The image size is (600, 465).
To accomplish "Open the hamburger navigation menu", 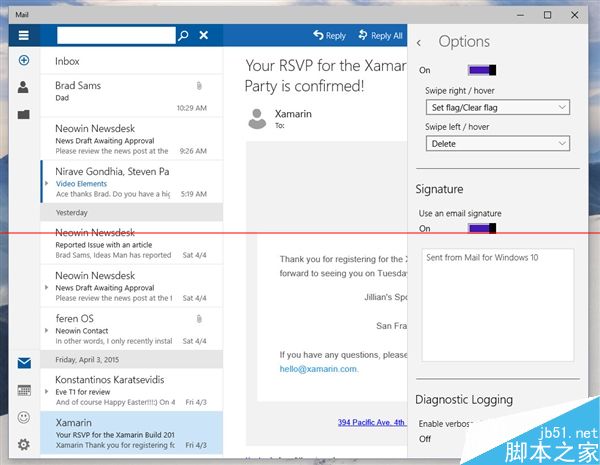I will point(23,35).
